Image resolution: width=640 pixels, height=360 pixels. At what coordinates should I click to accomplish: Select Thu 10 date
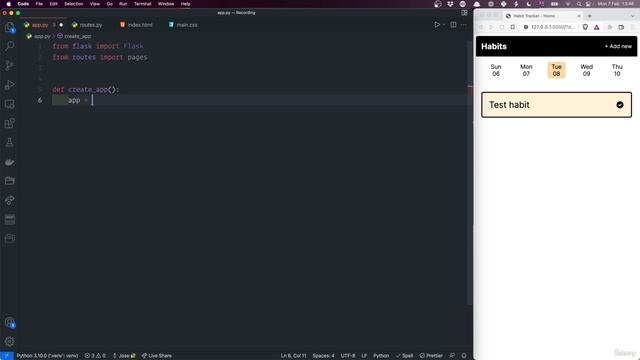[x=617, y=70]
